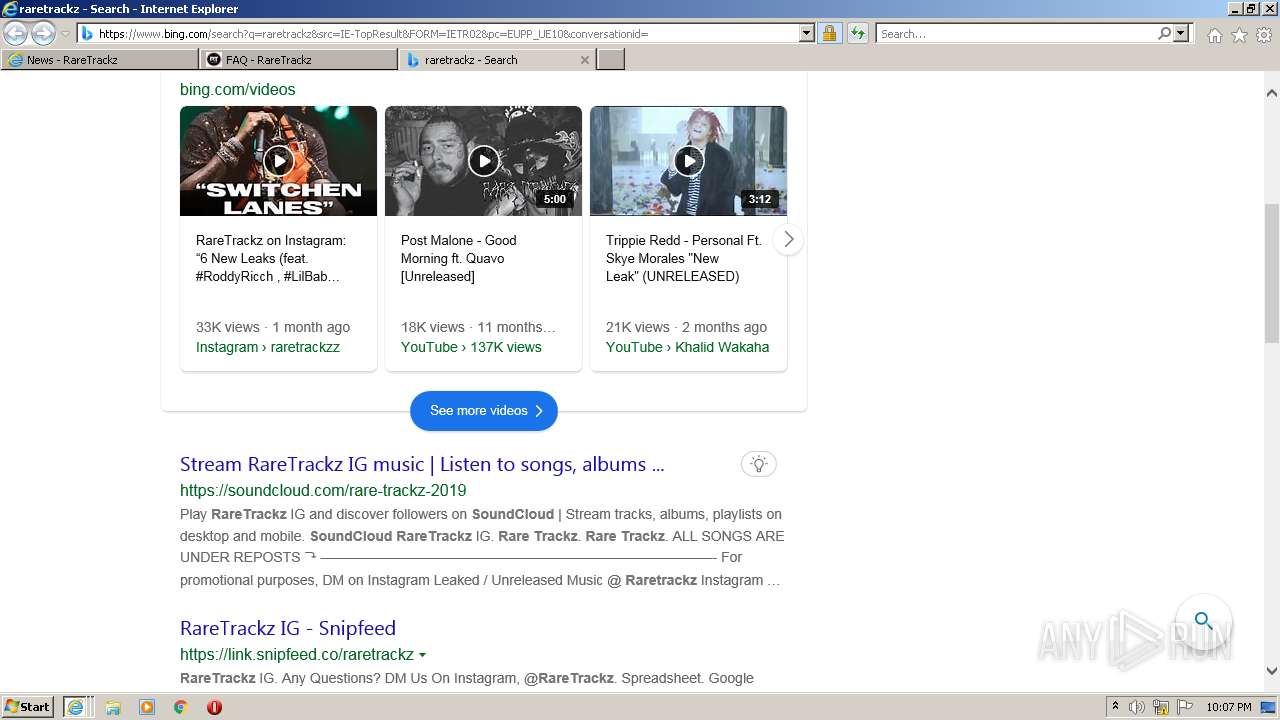Click the lightbulb insights icon
Viewport: 1280px width, 720px height.
[759, 464]
